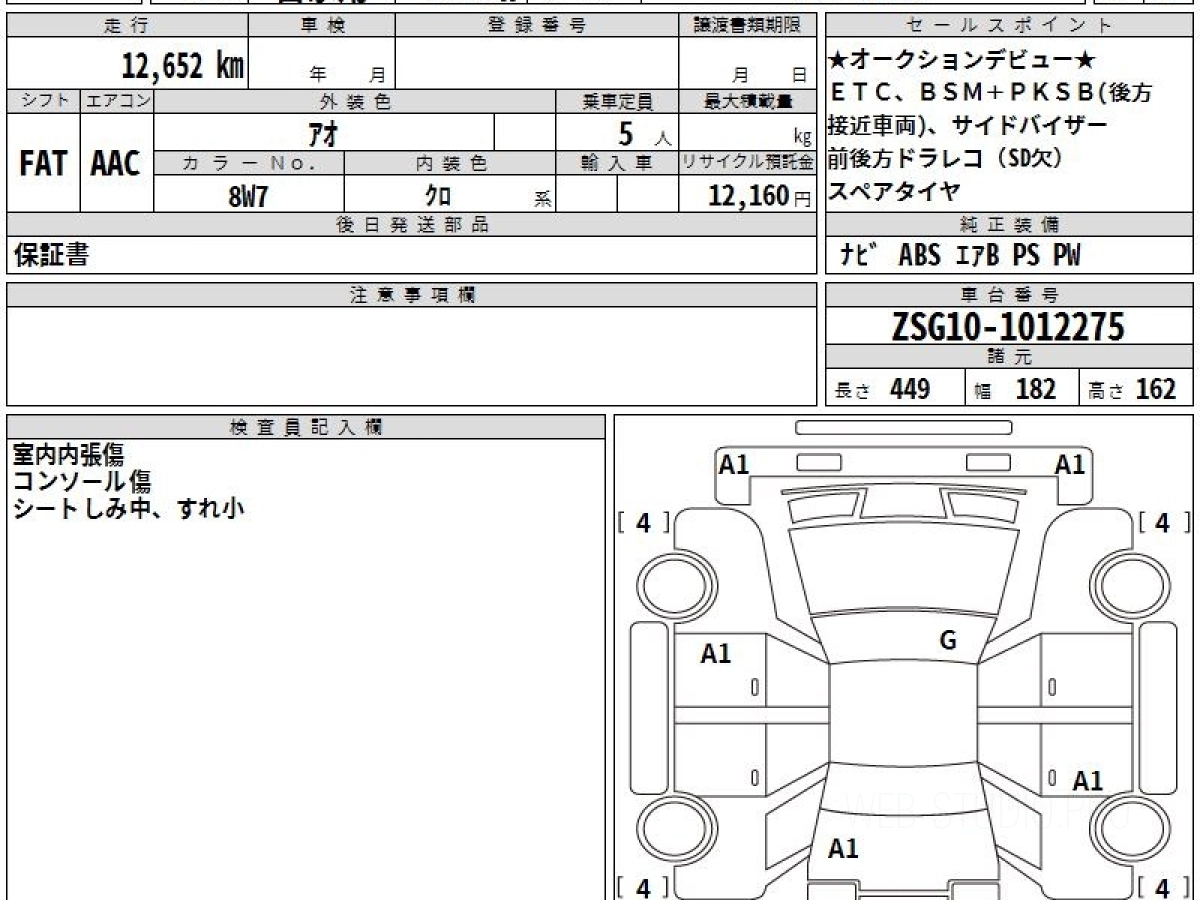Image resolution: width=1200 pixels, height=900 pixels.
Task: Click the 車検 header cell
Action: (322, 26)
